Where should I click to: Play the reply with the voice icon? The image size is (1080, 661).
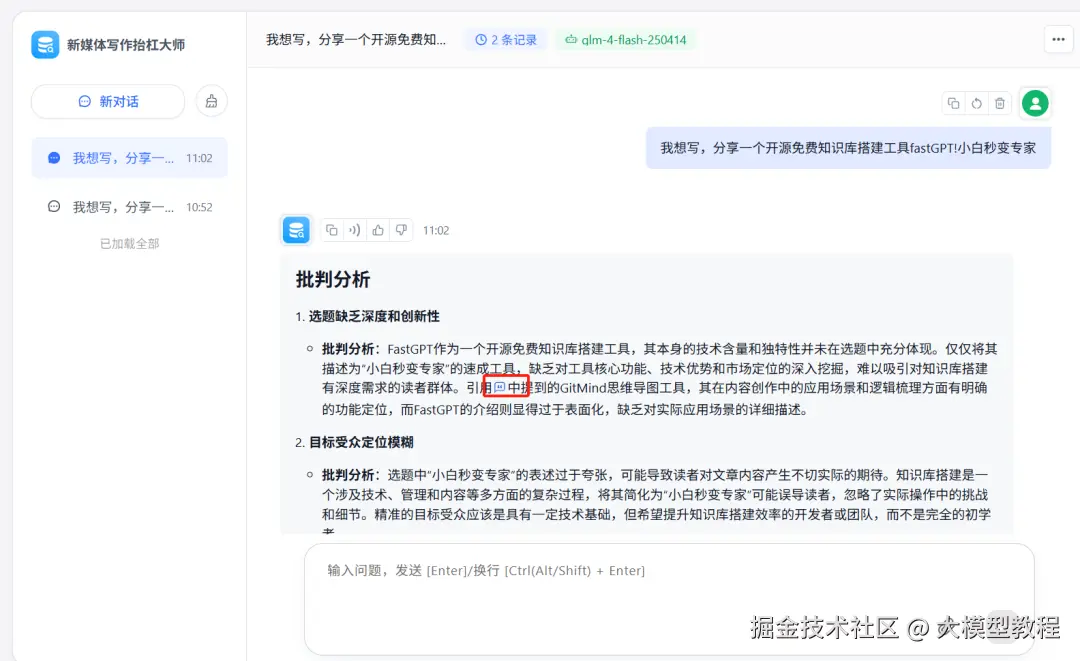click(355, 230)
